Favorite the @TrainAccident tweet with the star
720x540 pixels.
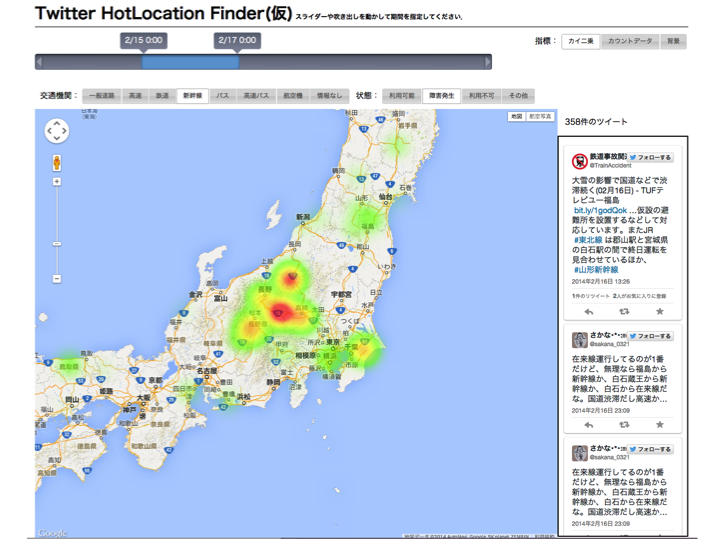click(660, 312)
